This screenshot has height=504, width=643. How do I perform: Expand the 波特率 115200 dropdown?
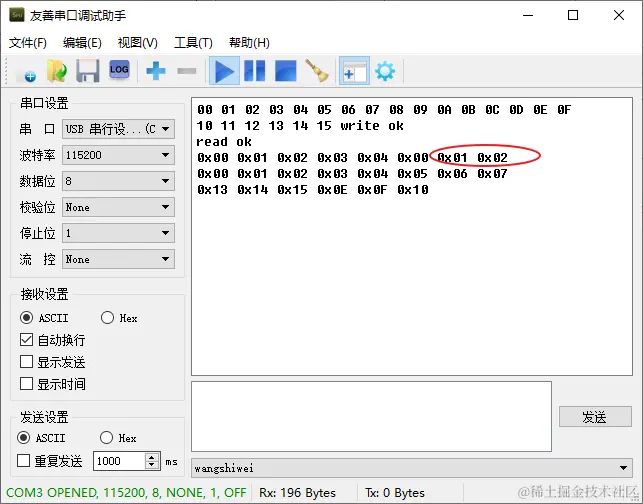tap(119, 155)
